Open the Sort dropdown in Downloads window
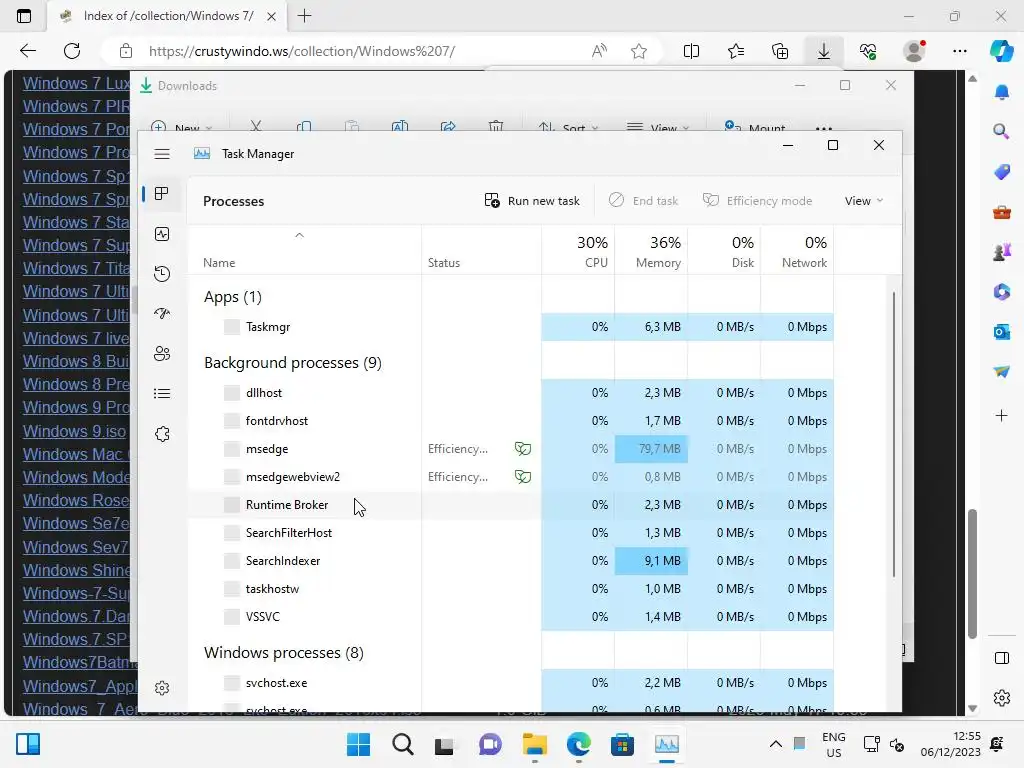Screen dimensions: 1024x768 pos(568,127)
